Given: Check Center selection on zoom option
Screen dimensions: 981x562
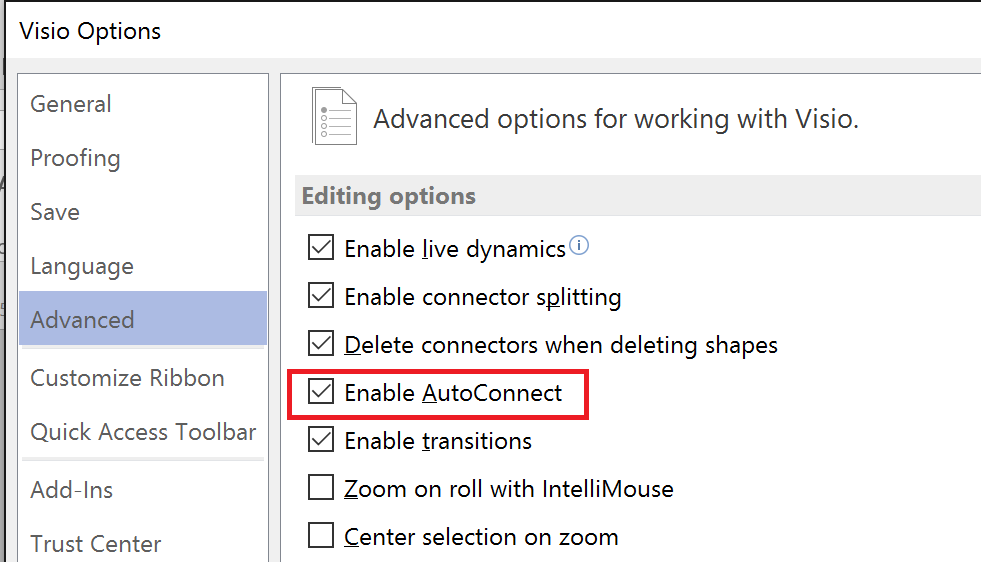Looking at the screenshot, I should tap(321, 536).
